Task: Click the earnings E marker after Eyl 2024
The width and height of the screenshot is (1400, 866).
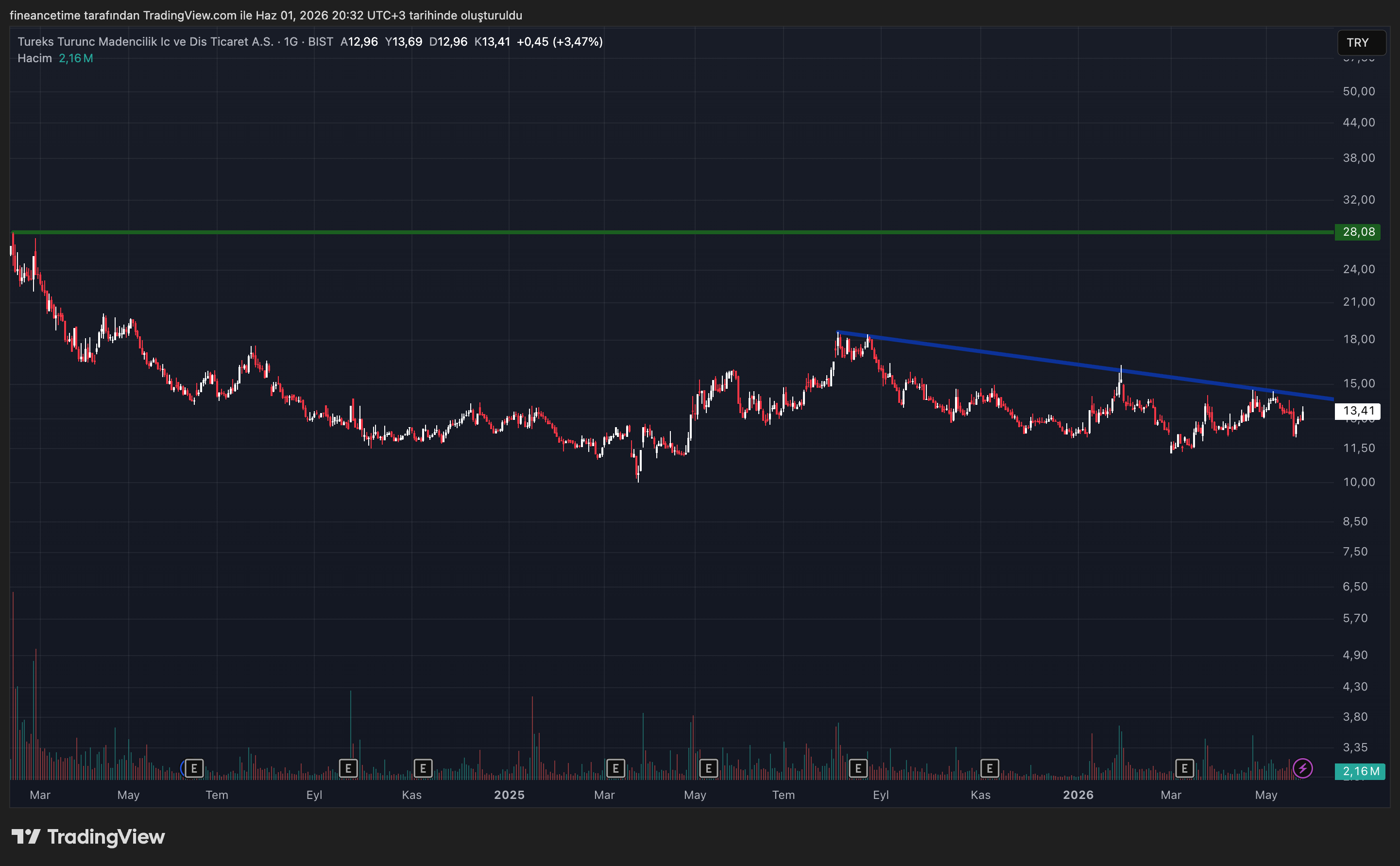Action: point(348,768)
